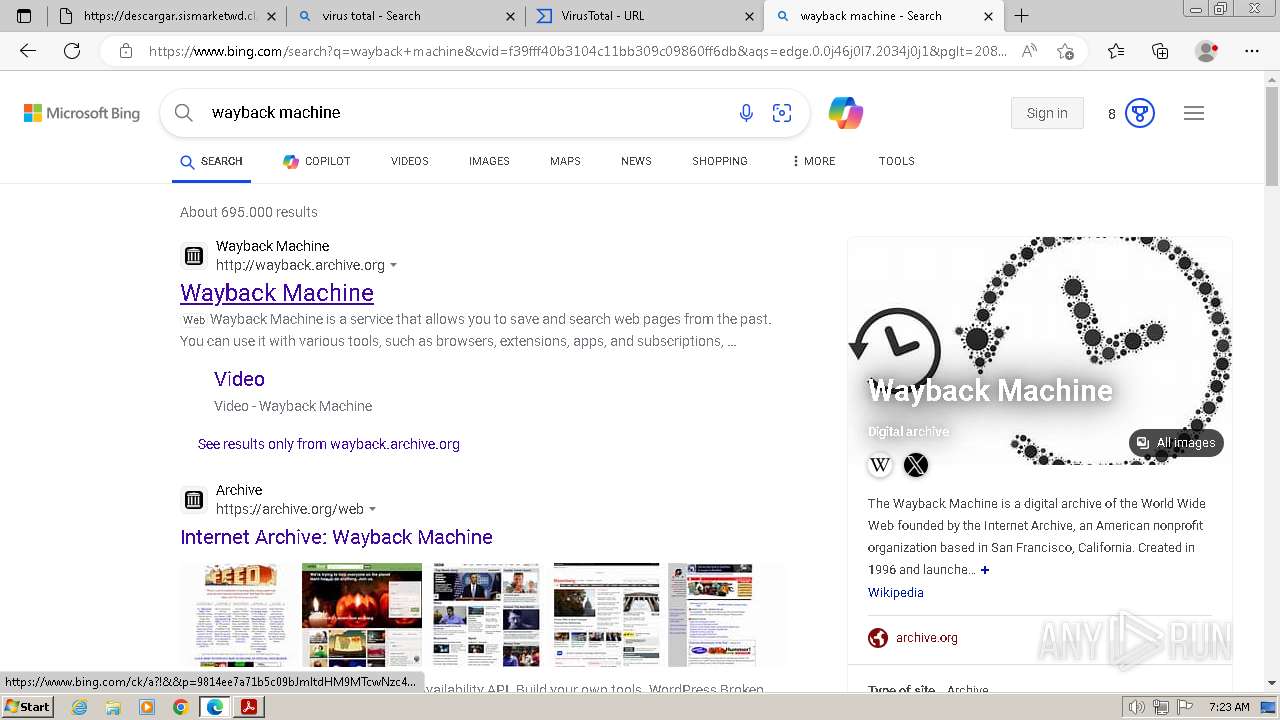
Task: Open Internet Explorer from the taskbar
Action: 80,707
